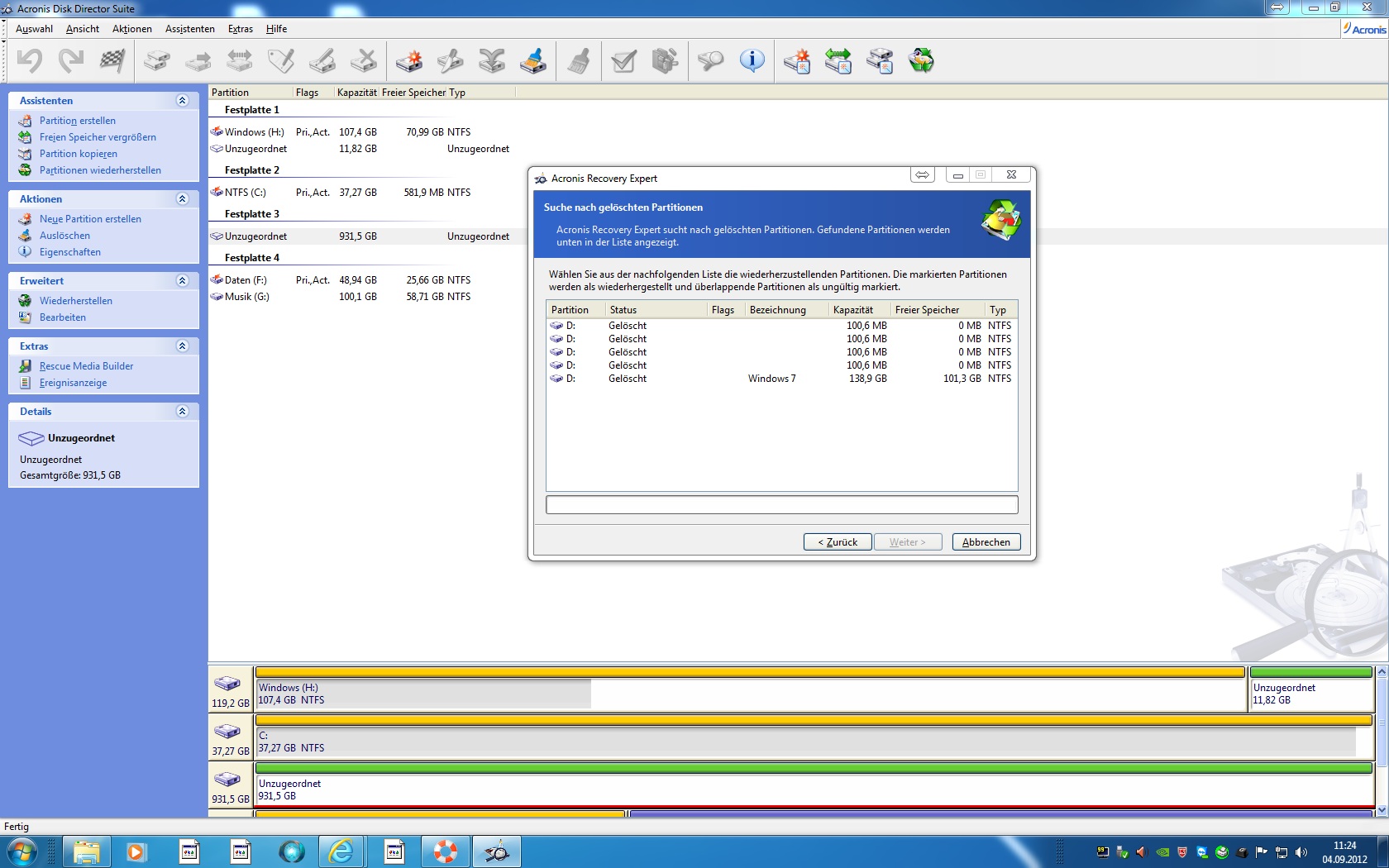The width and height of the screenshot is (1389, 868).
Task: Click the Bezeichnung column header in dialog
Action: (786, 310)
